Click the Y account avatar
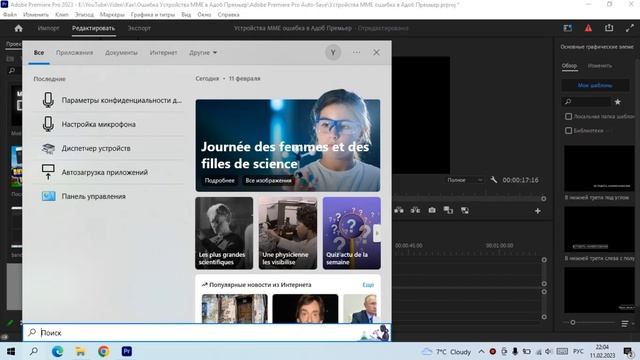640x360 pixels. coord(333,52)
